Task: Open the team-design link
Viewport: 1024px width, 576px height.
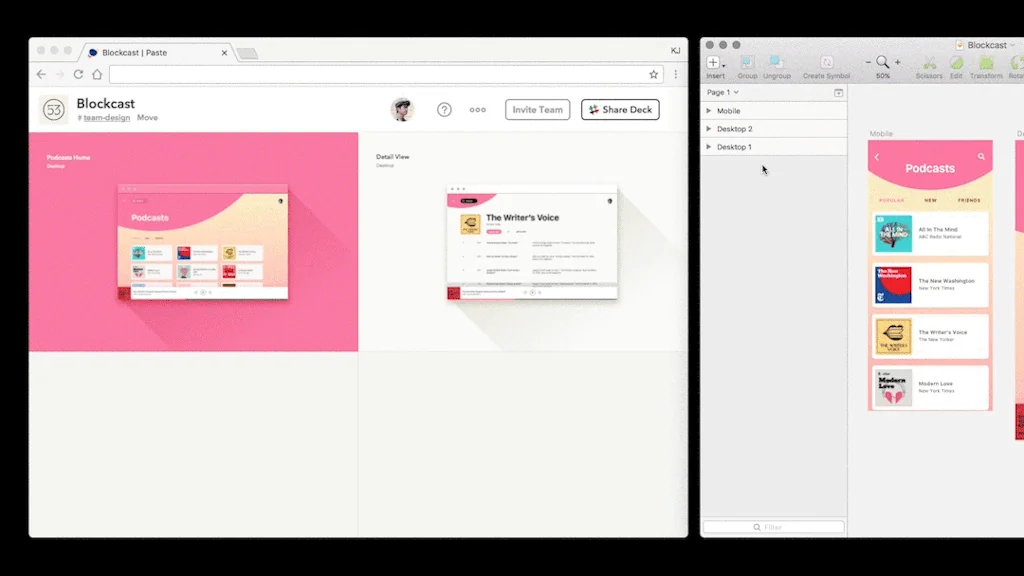Action: pos(106,117)
